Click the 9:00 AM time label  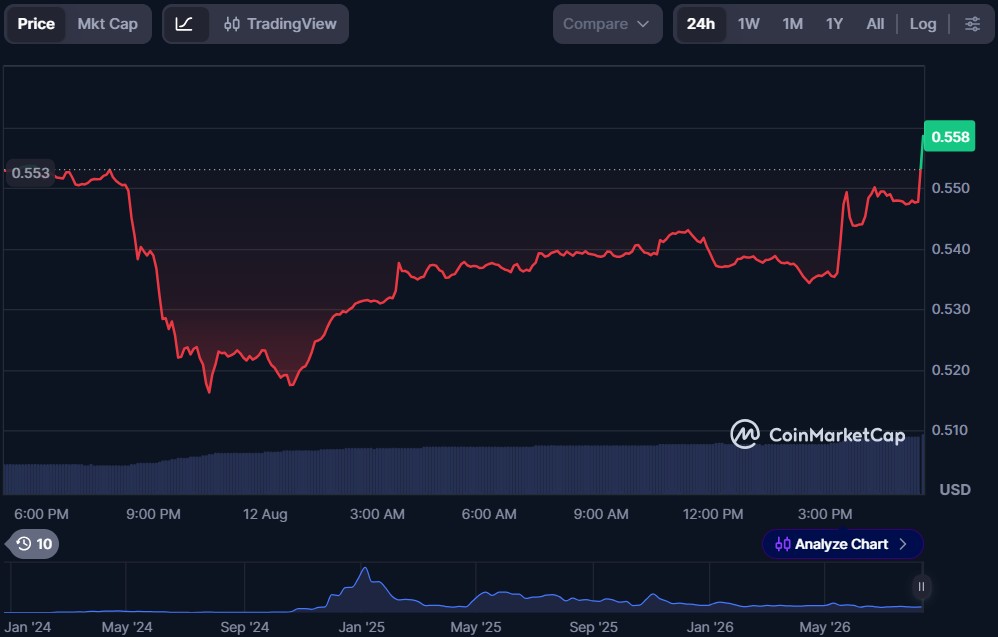pyautogui.click(x=601, y=514)
